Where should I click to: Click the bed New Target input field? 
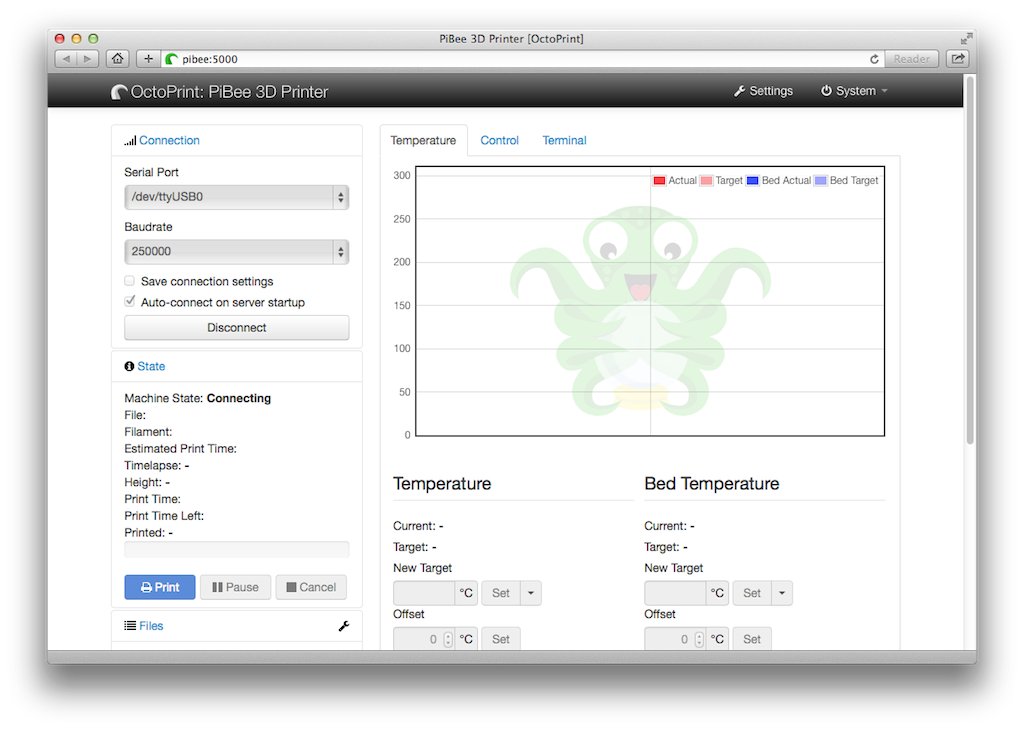click(675, 593)
